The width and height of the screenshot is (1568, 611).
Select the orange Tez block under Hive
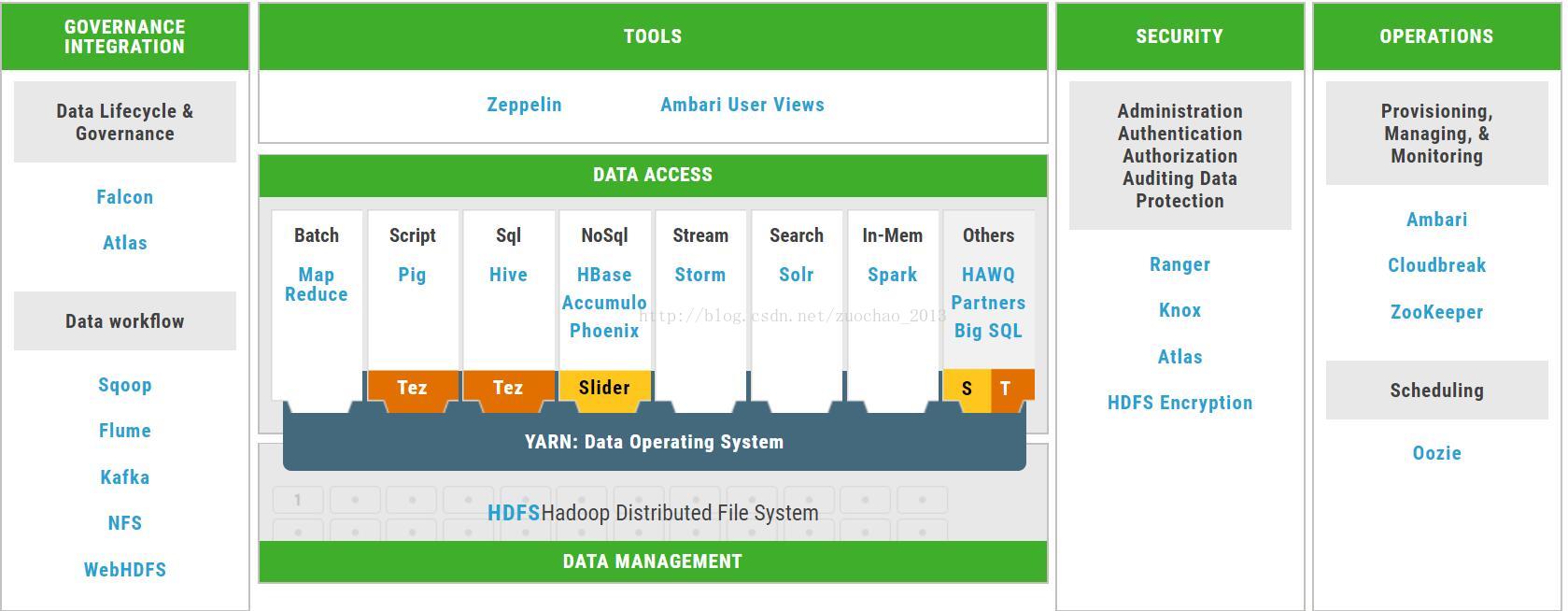[508, 388]
